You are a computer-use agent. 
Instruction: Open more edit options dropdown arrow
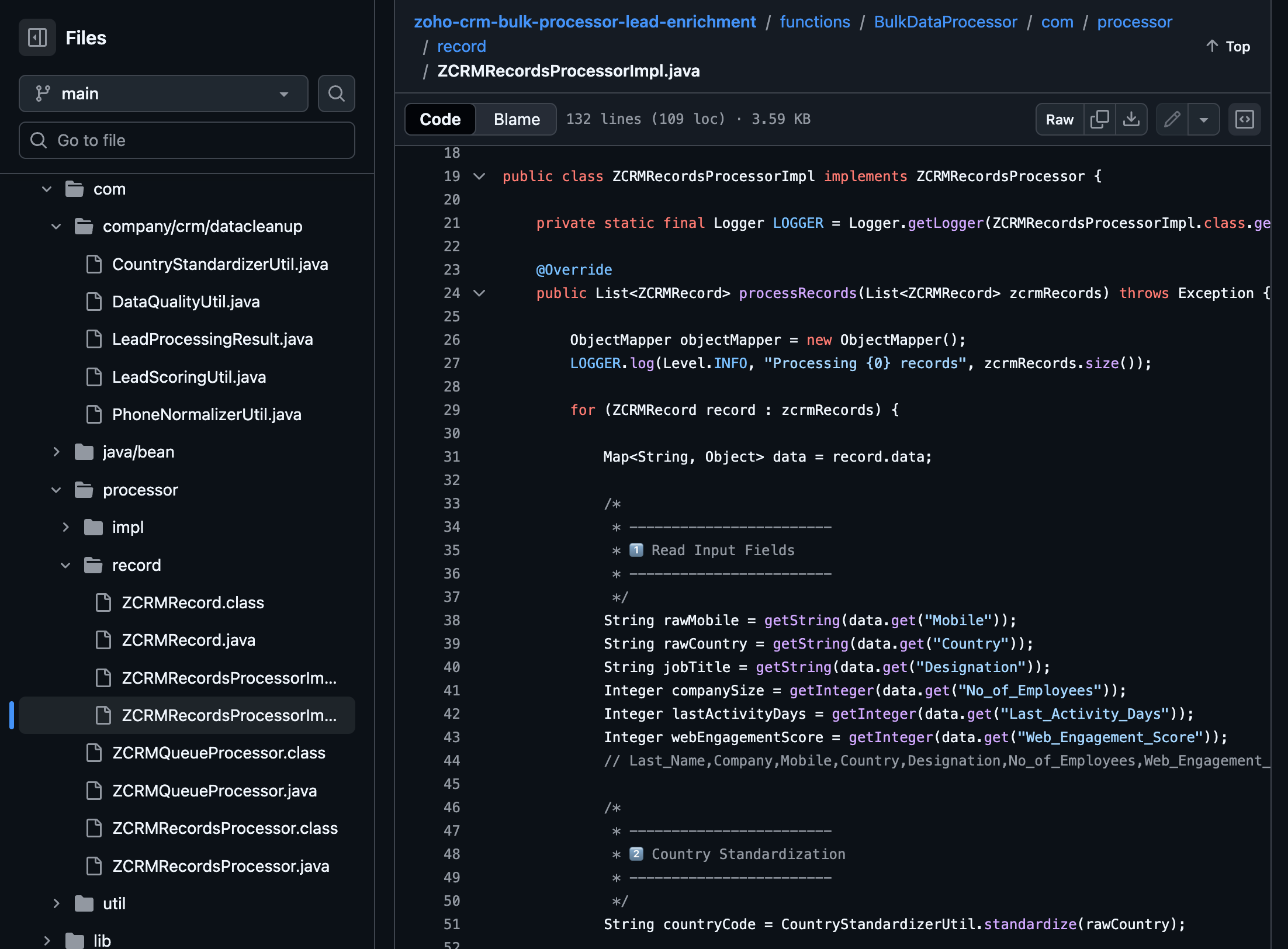tap(1204, 119)
